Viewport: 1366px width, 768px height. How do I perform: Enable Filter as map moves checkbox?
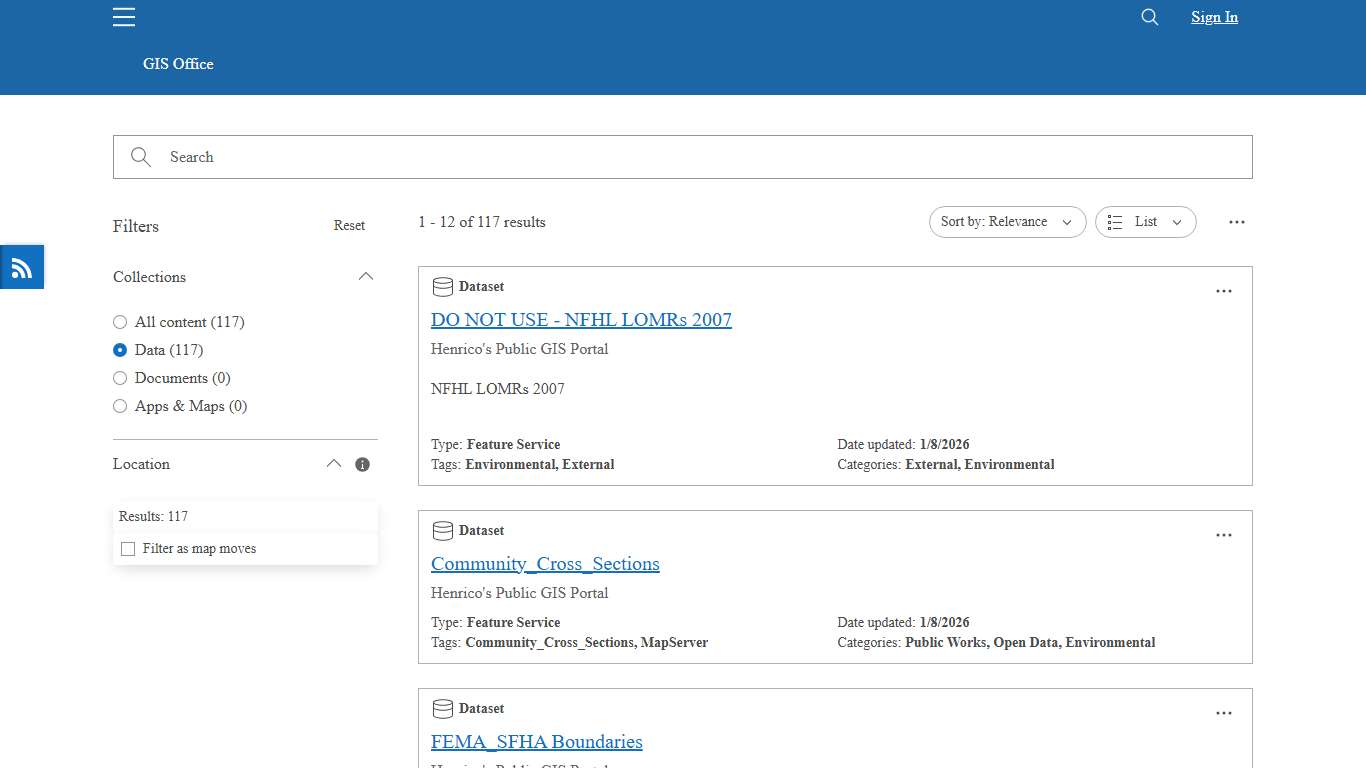(128, 549)
